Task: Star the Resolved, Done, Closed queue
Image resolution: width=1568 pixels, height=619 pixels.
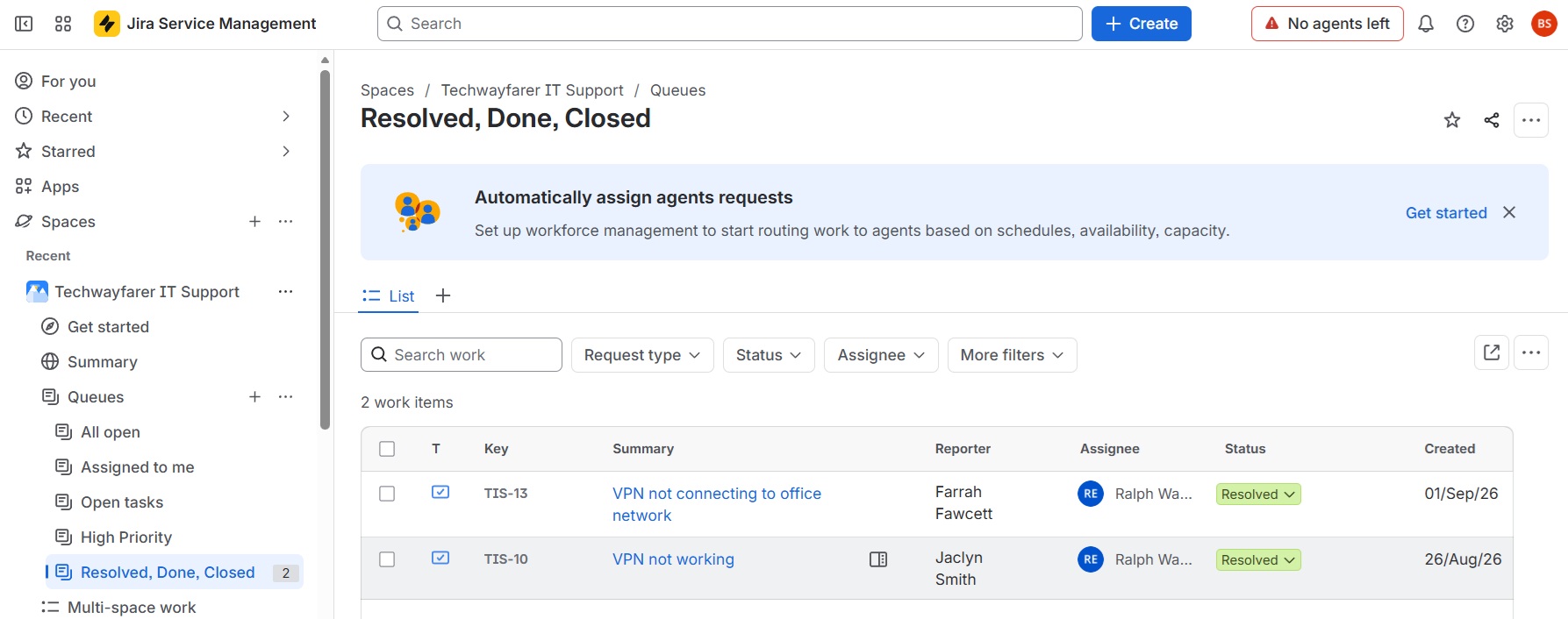Action: [1452, 120]
